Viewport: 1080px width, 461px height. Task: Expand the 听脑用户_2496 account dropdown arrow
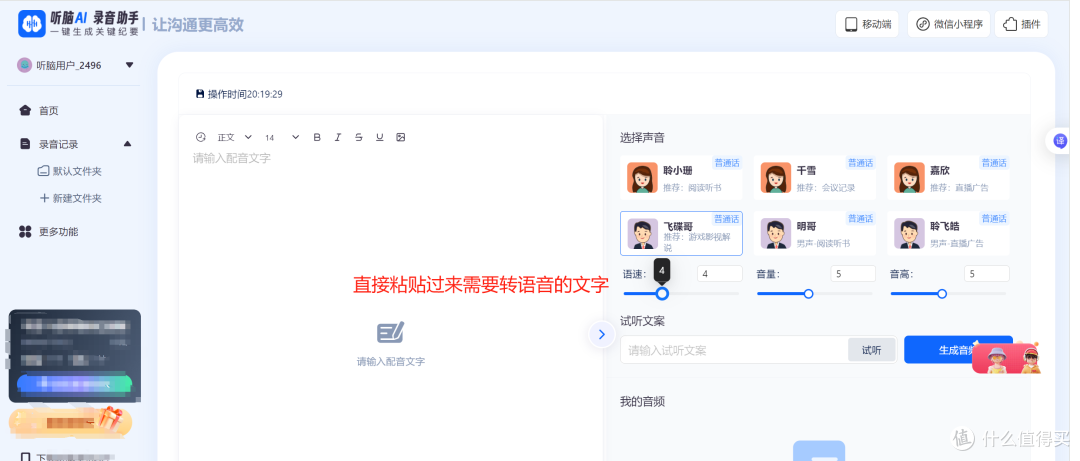tap(129, 65)
